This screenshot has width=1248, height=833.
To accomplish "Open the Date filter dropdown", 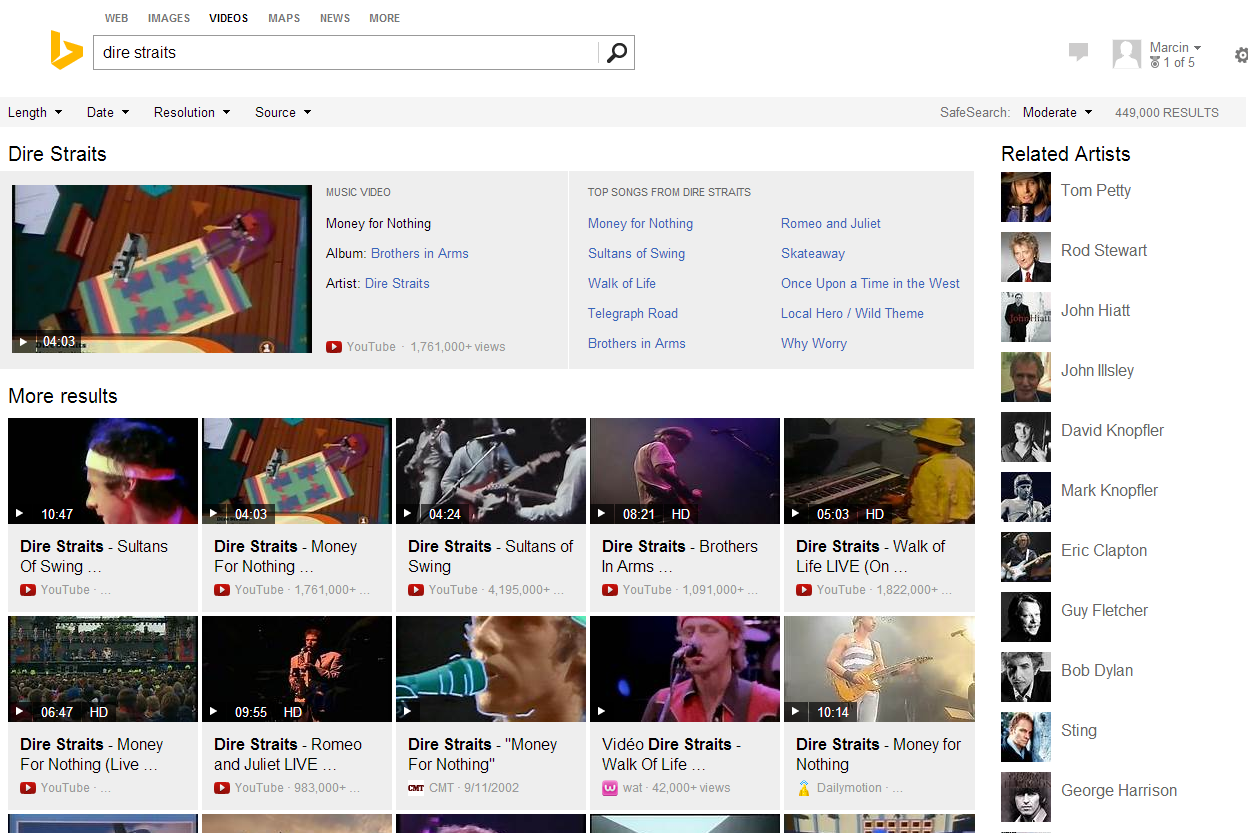I will click(108, 112).
